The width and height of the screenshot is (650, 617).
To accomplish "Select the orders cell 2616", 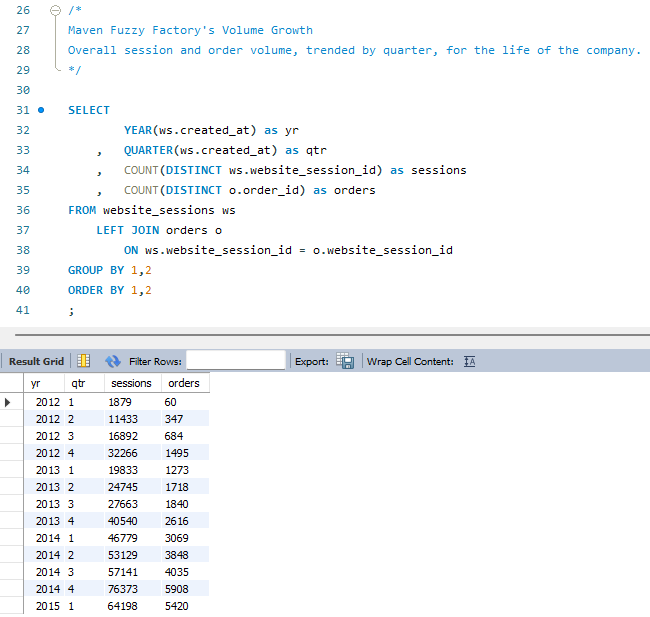I will point(185,521).
